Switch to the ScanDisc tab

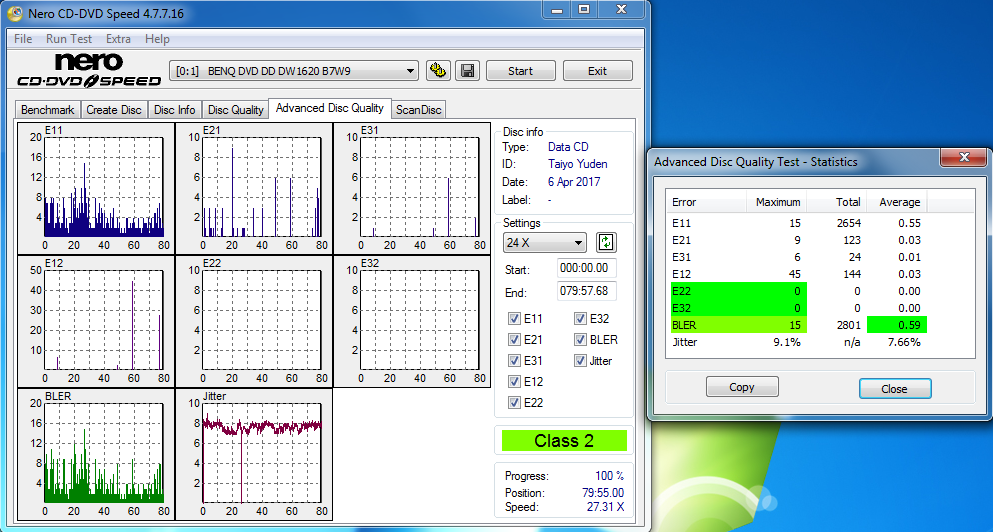(419, 110)
